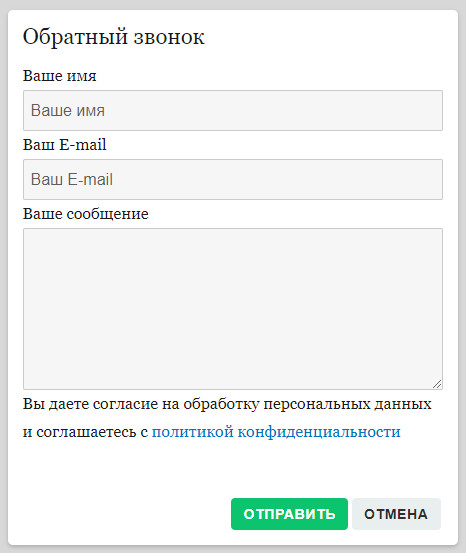Click the label Ваше имя above the field
Viewport: 466px width, 553px height.
click(x=60, y=76)
